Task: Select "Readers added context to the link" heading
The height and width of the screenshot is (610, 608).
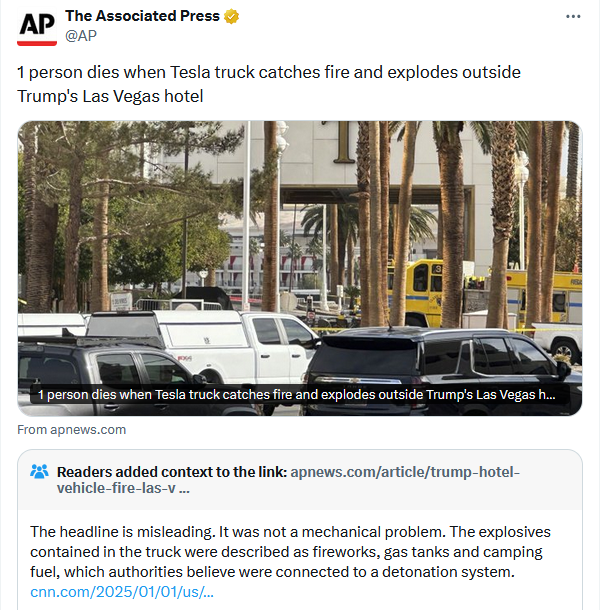Action: pos(171,472)
